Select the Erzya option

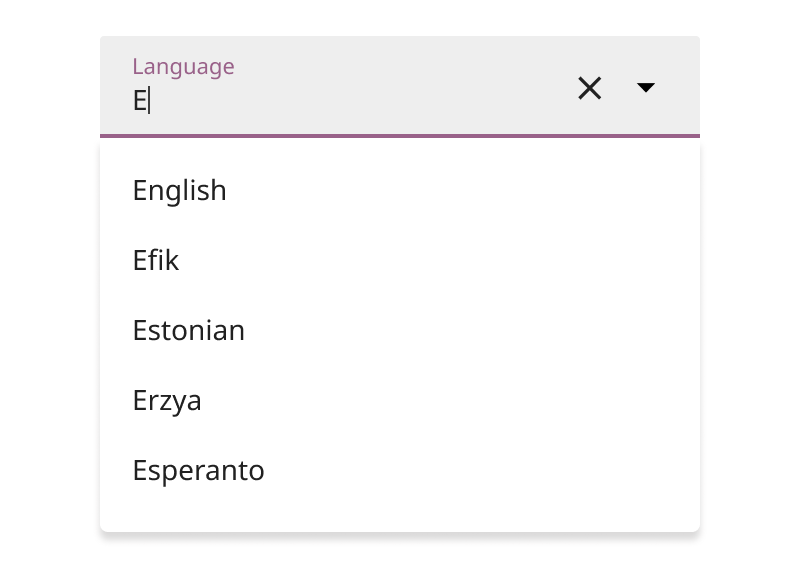pos(167,401)
